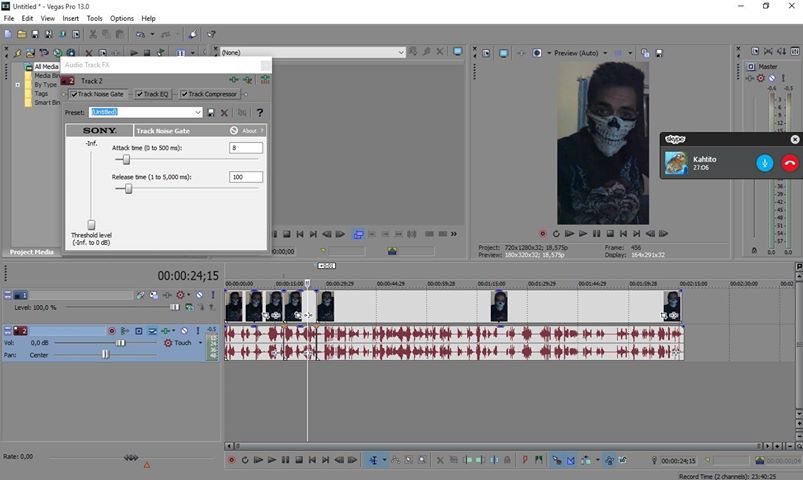Screen dimensions: 803x480
Task: Open plug-in help question mark
Action: [260, 113]
